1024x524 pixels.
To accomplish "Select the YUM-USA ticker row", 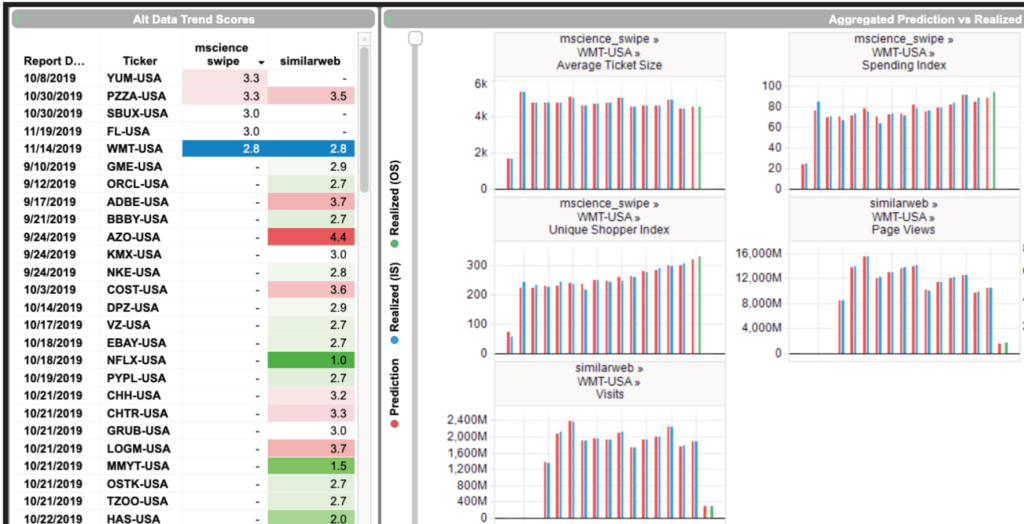I will pyautogui.click(x=185, y=78).
